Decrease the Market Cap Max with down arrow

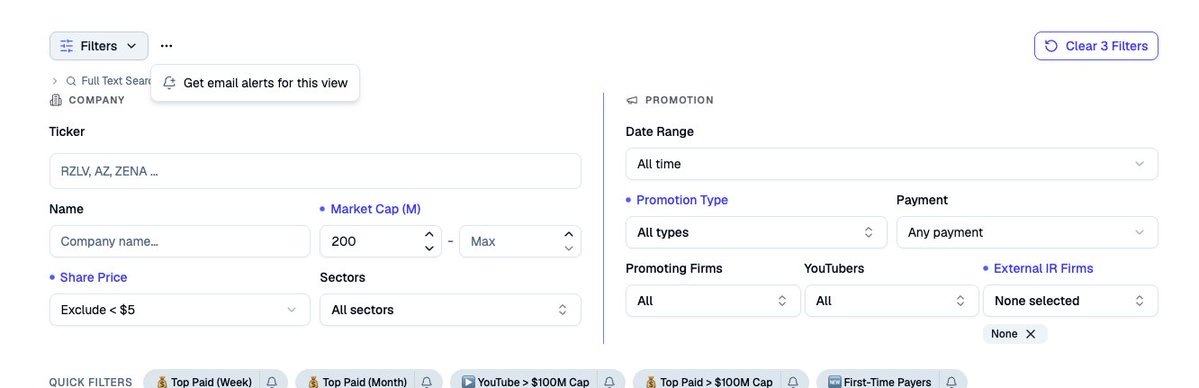coord(568,248)
